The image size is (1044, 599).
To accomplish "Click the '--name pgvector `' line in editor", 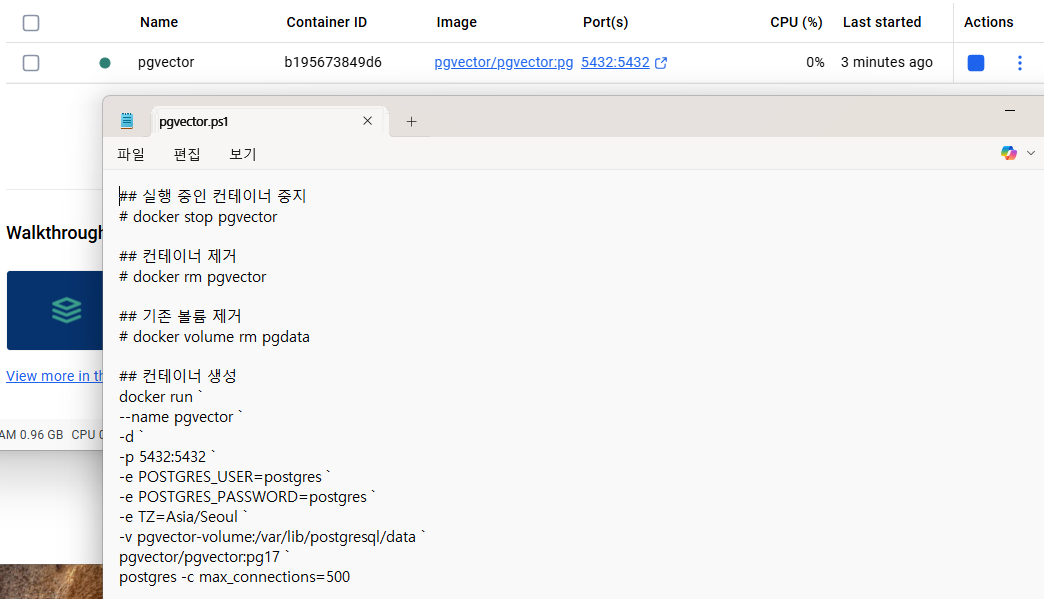I will click(180, 417).
